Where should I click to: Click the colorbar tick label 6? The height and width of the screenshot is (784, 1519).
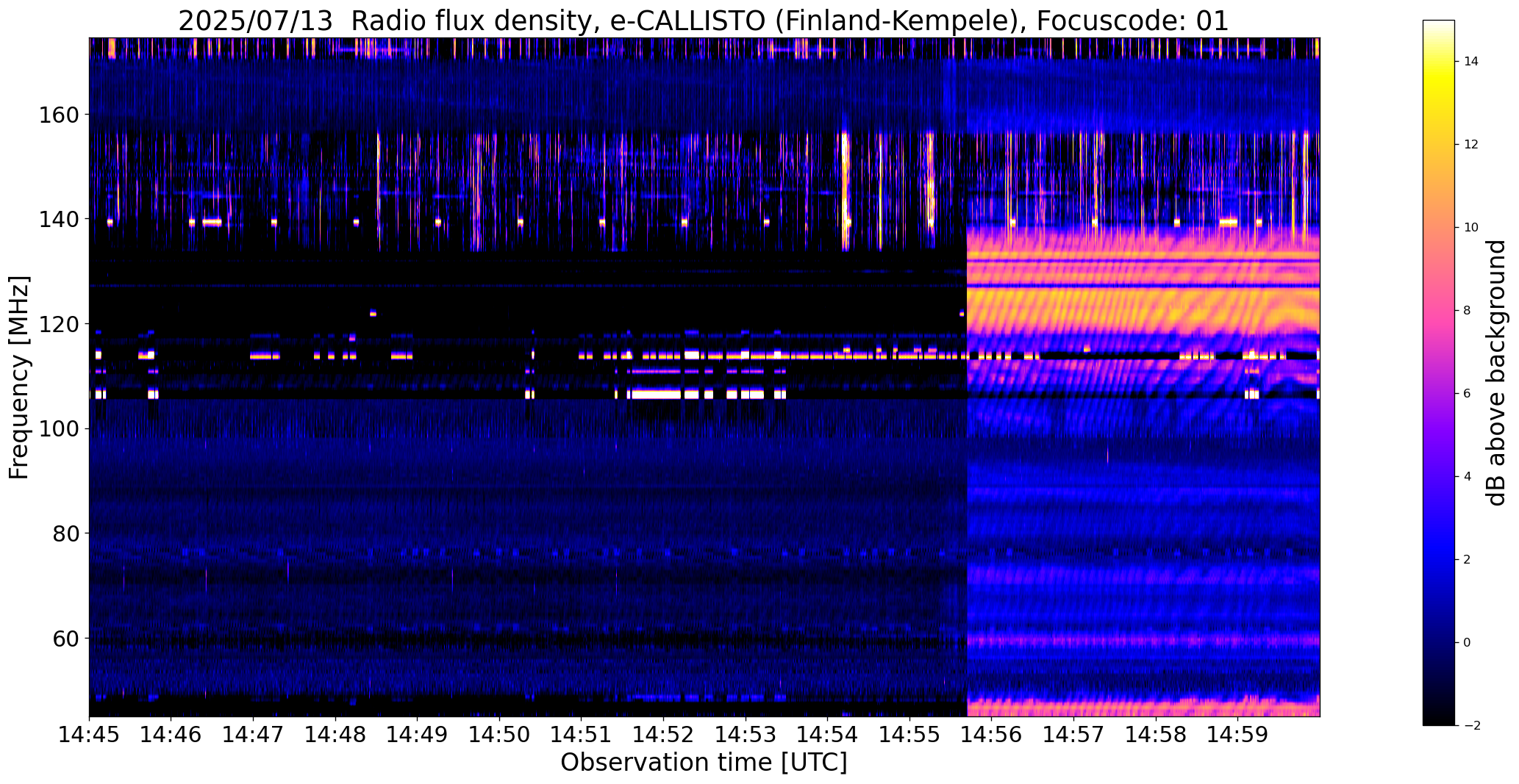pyautogui.click(x=1468, y=394)
